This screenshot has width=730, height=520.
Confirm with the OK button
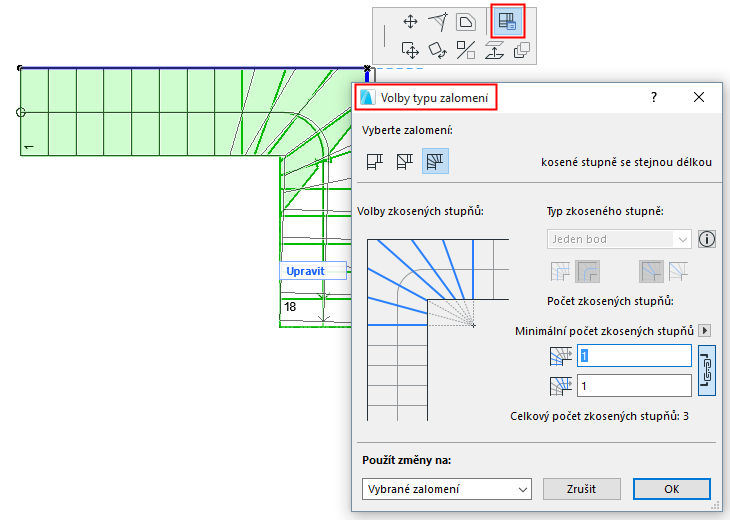[x=671, y=489]
